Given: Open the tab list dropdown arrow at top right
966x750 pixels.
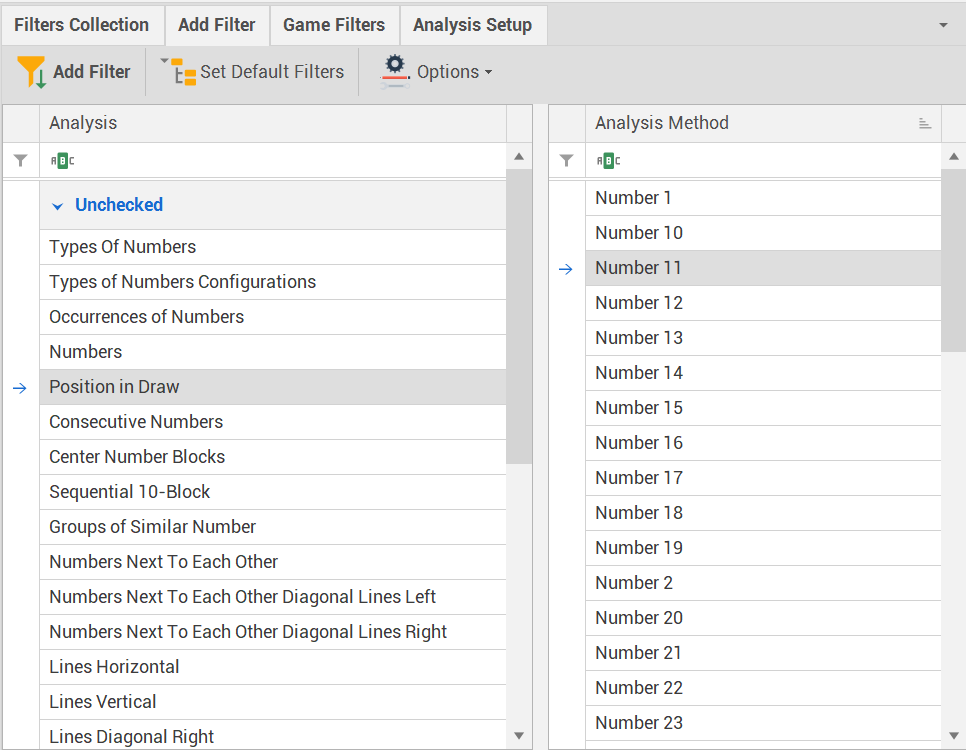Looking at the screenshot, I should (943, 25).
